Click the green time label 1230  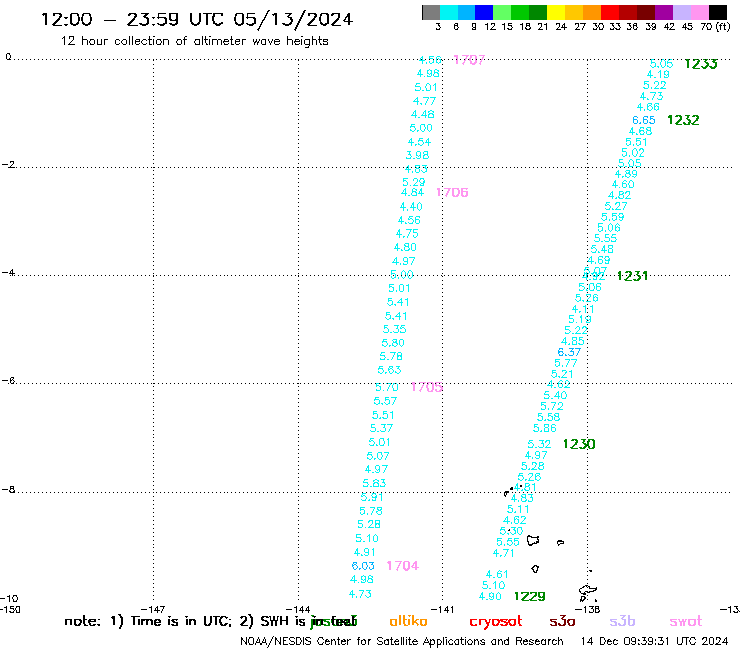coord(579,444)
